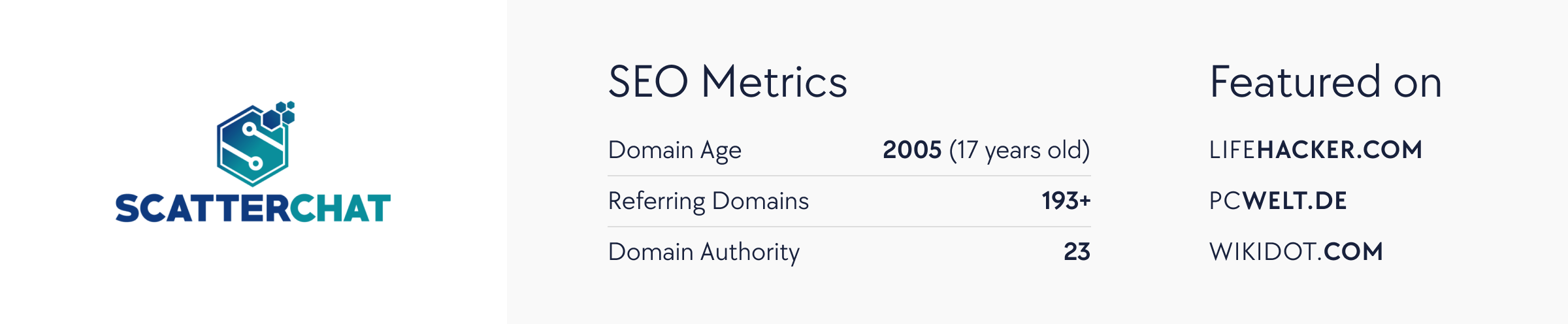Click the (17 years old) text
The height and width of the screenshot is (324, 1568).
(x=1020, y=151)
